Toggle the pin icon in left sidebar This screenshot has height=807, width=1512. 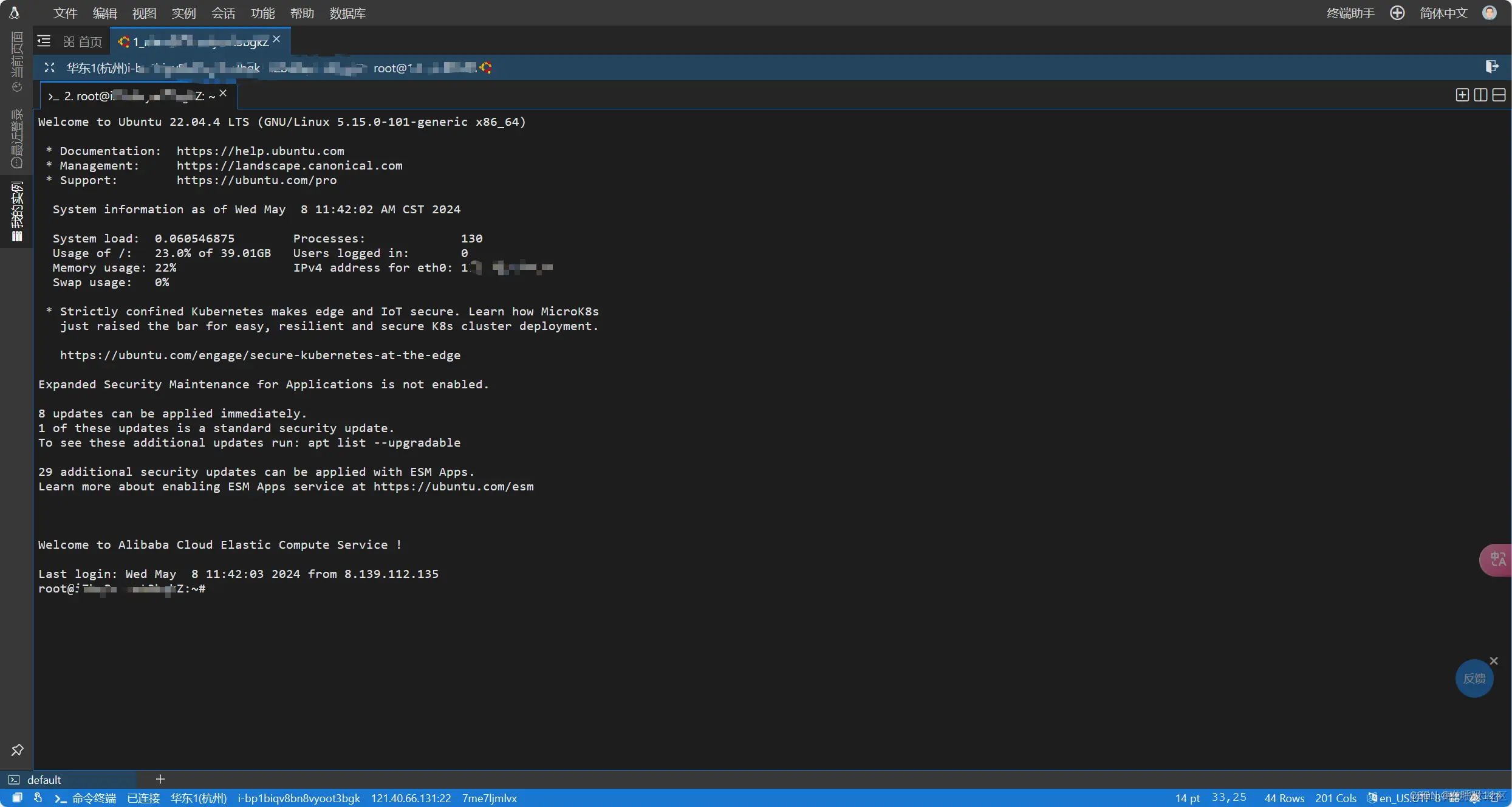click(17, 750)
